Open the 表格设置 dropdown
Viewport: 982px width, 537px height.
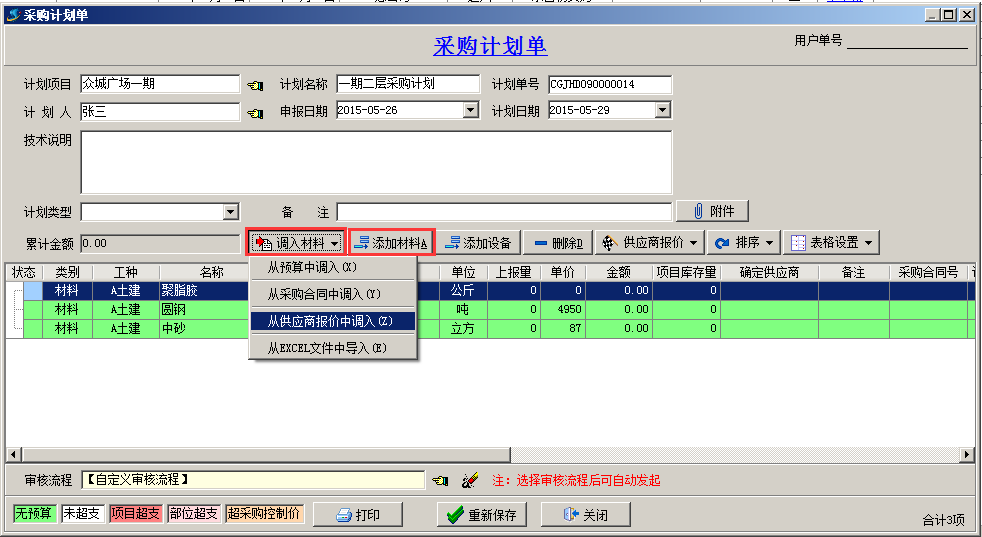(x=832, y=243)
